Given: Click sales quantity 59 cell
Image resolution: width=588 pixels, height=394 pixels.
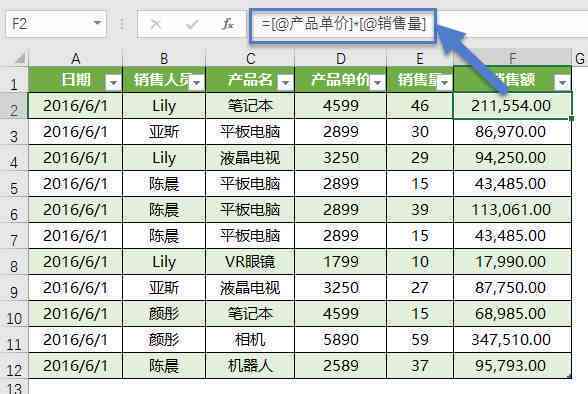Looking at the screenshot, I should click(420, 340).
